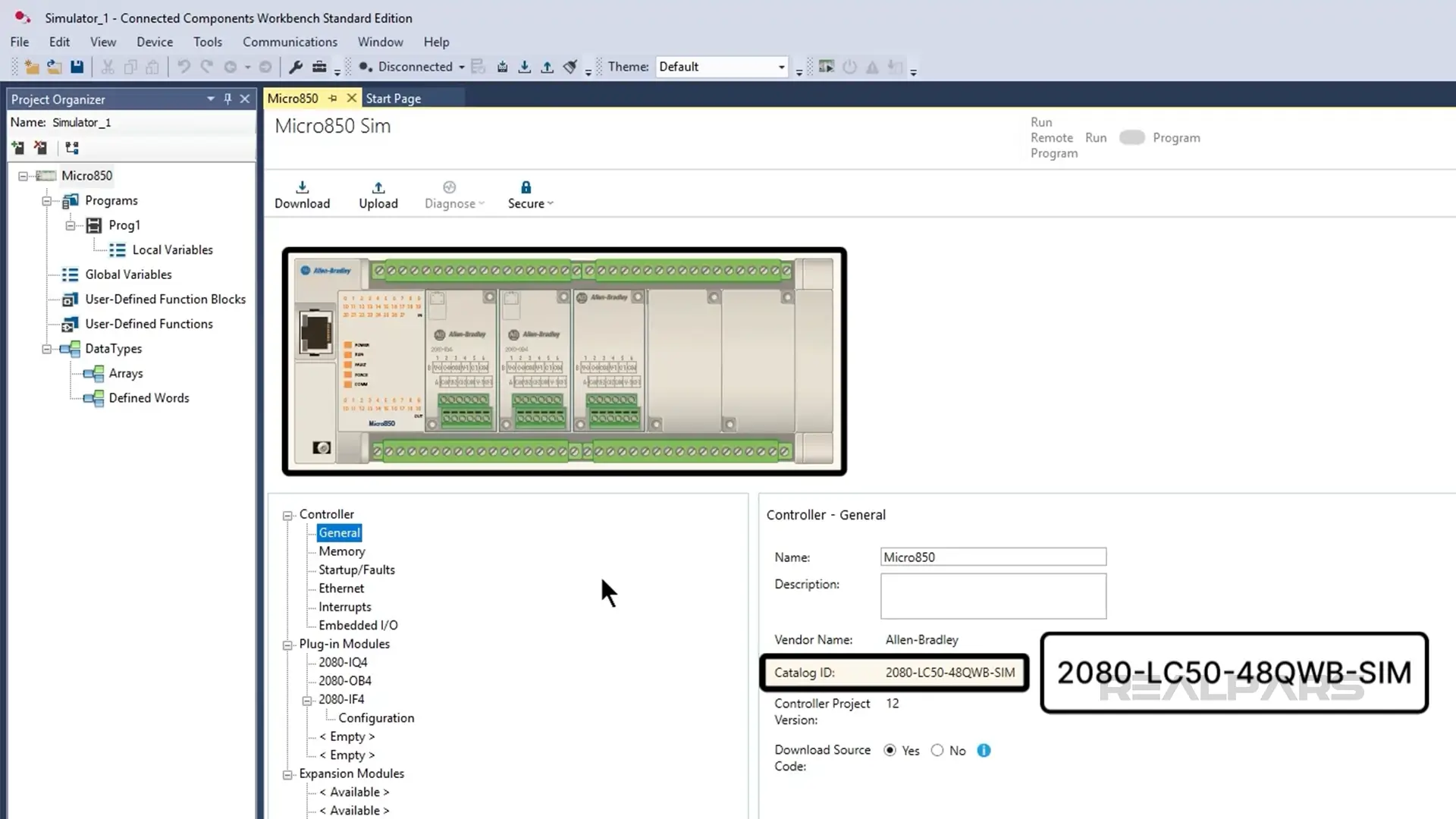Collapse the DataTypes tree node
The width and height of the screenshot is (1456, 819).
coord(47,349)
